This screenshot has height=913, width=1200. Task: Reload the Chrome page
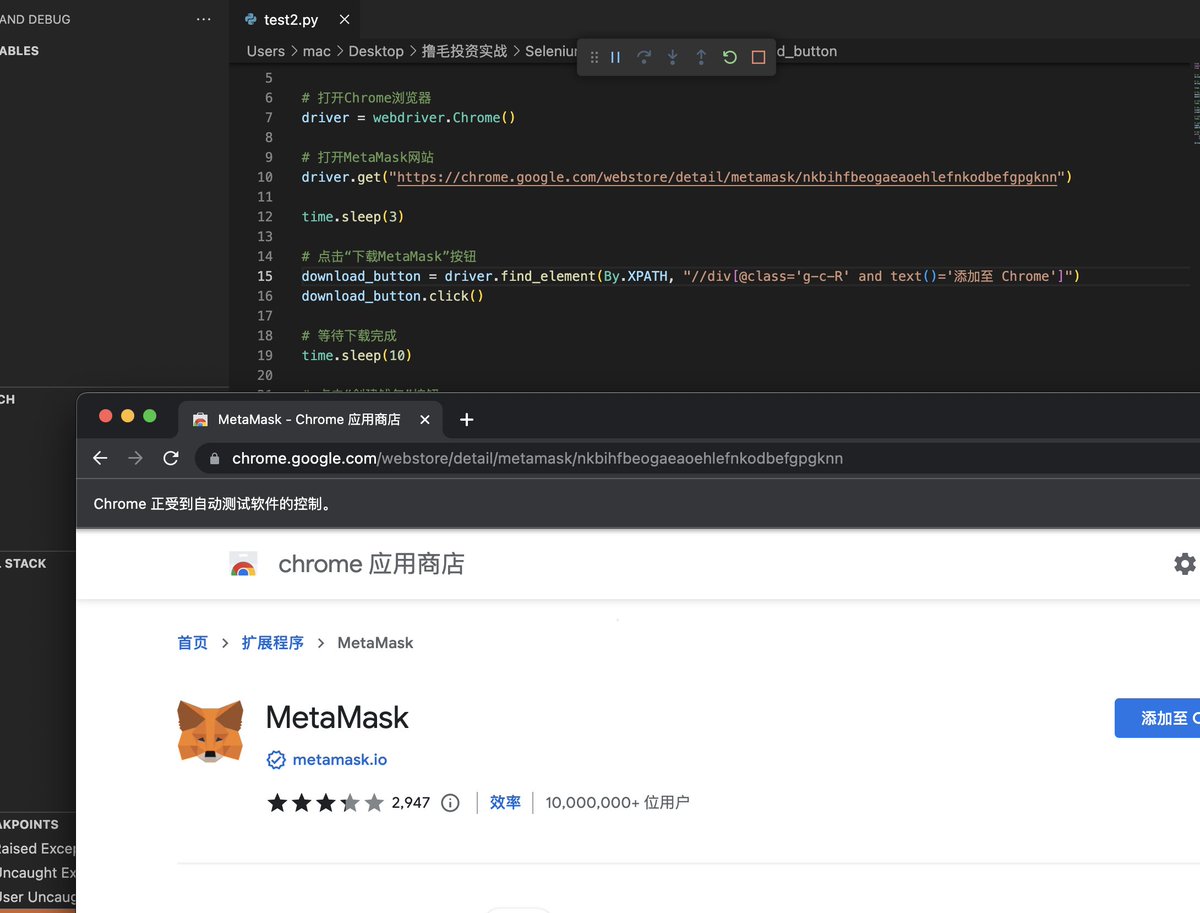tap(171, 458)
